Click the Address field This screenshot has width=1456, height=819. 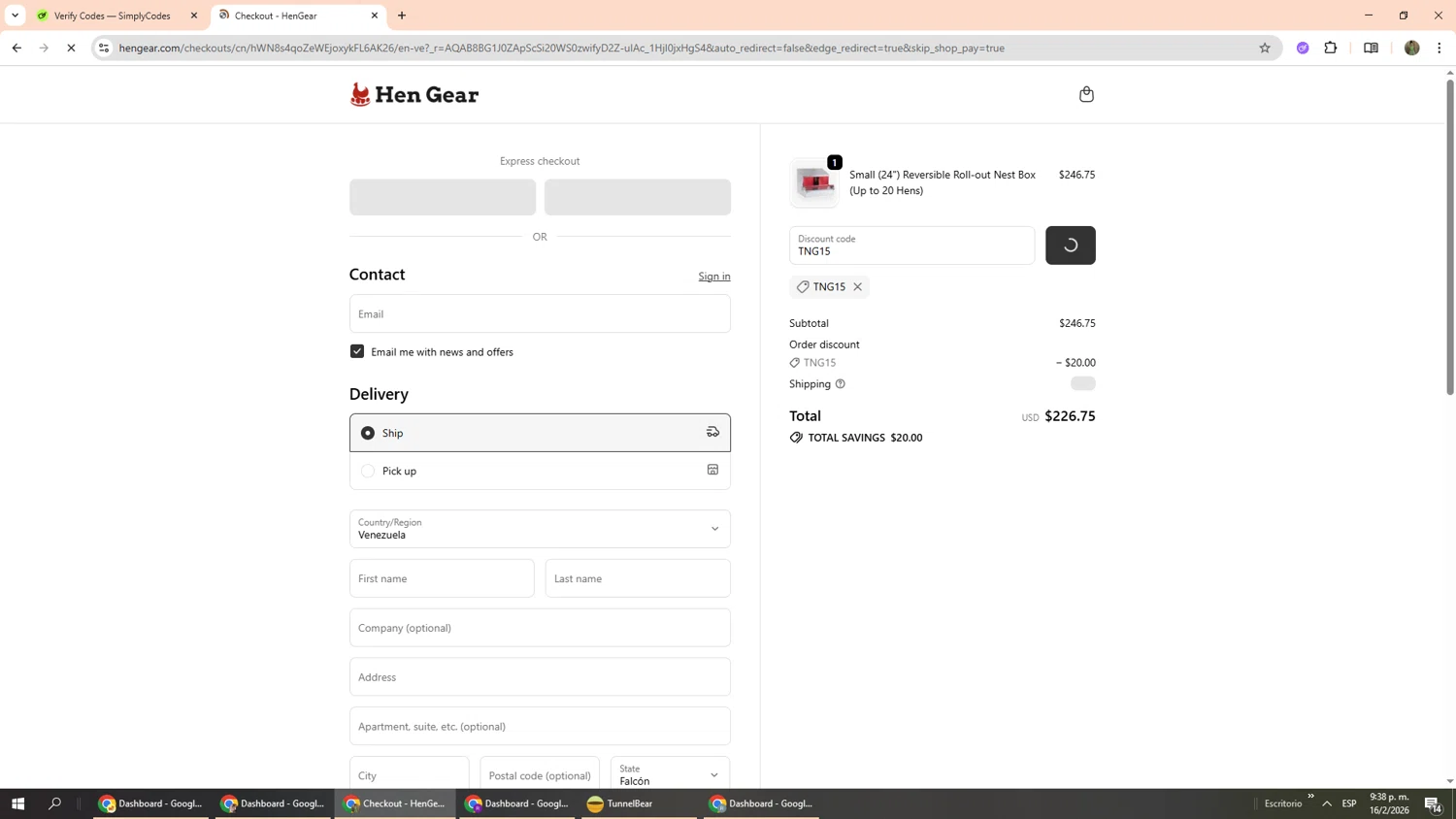click(x=540, y=677)
